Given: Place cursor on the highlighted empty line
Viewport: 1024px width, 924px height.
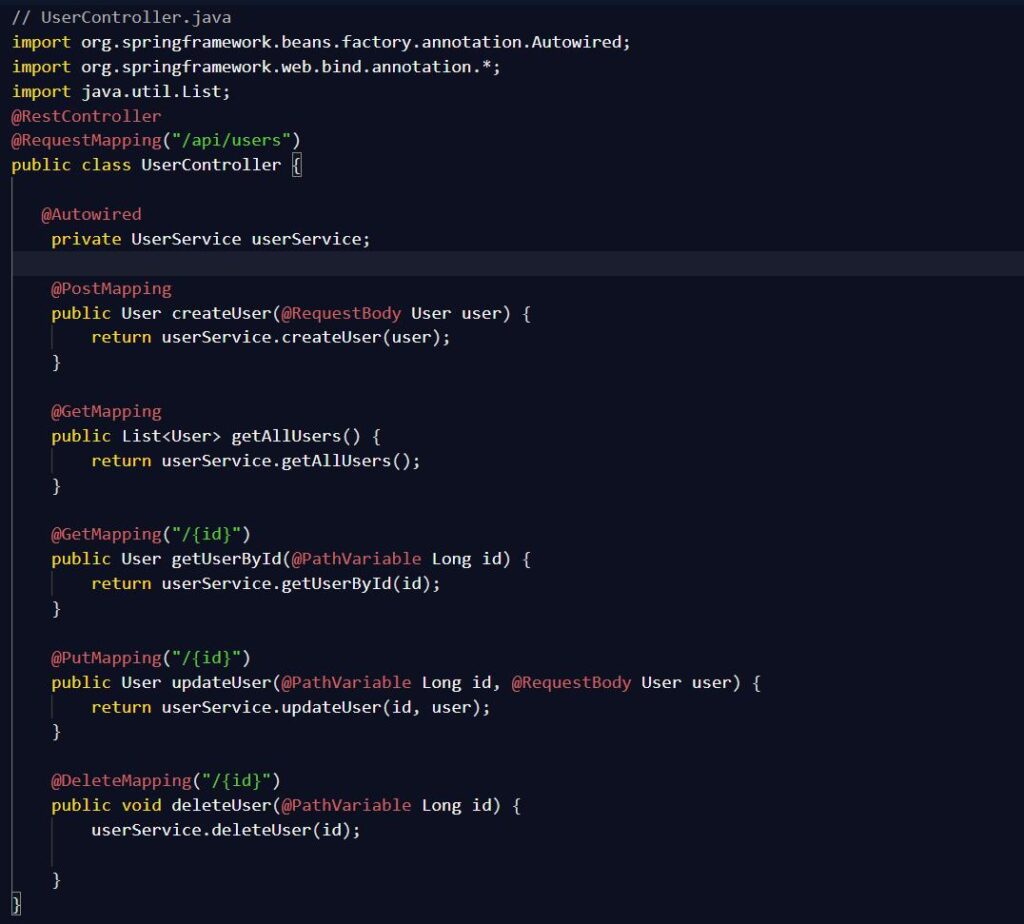Looking at the screenshot, I should [517, 264].
